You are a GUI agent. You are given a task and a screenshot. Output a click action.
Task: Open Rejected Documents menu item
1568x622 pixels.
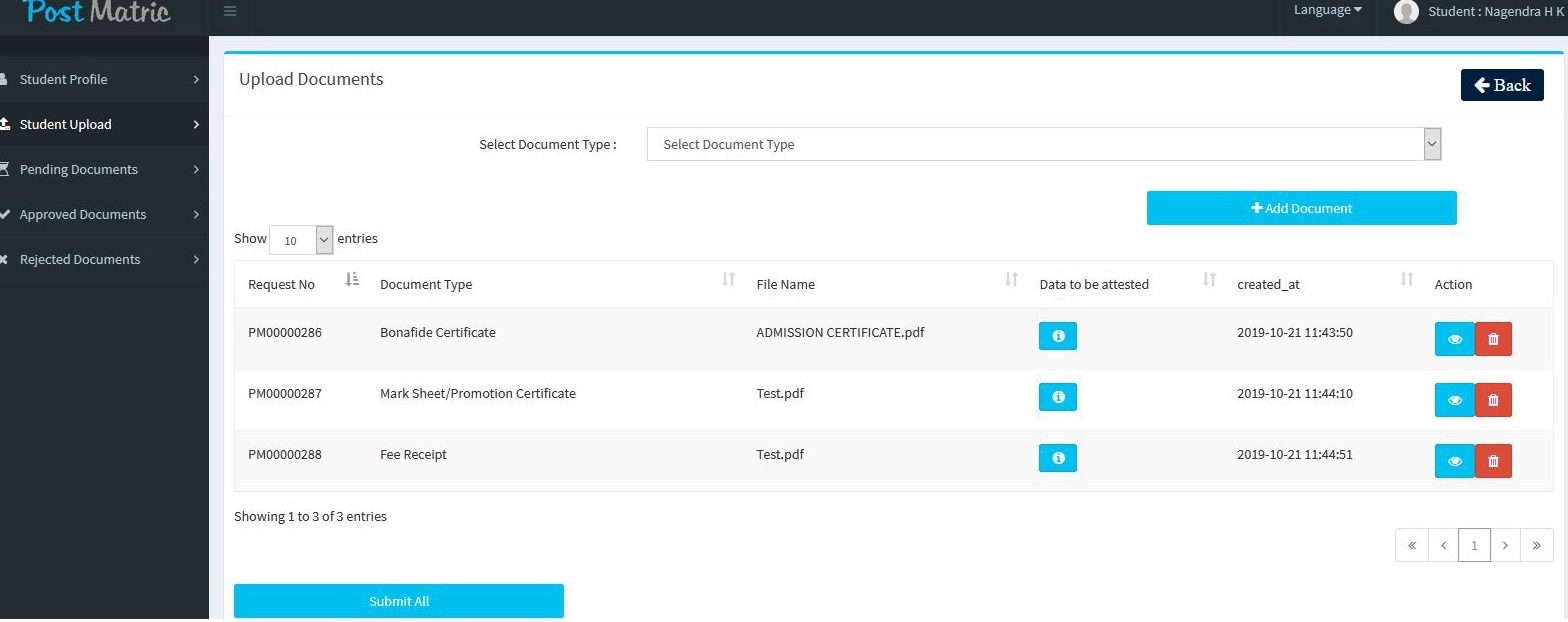coord(104,259)
